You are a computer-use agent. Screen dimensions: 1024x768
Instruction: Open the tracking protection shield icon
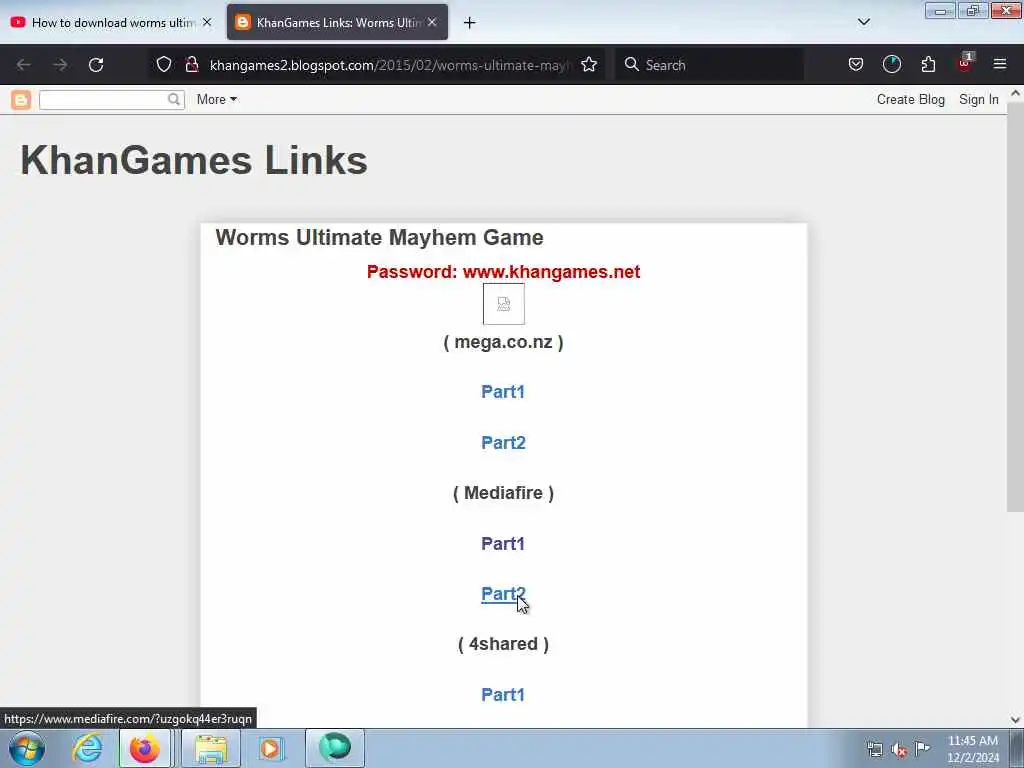164,65
